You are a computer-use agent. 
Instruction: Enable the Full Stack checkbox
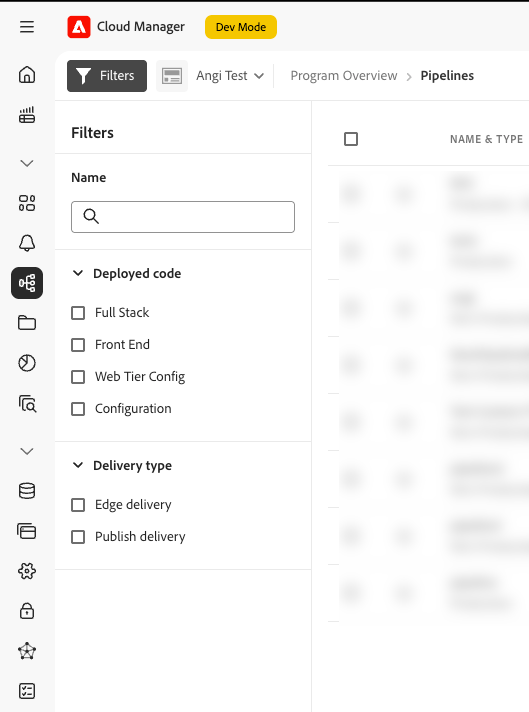click(78, 313)
